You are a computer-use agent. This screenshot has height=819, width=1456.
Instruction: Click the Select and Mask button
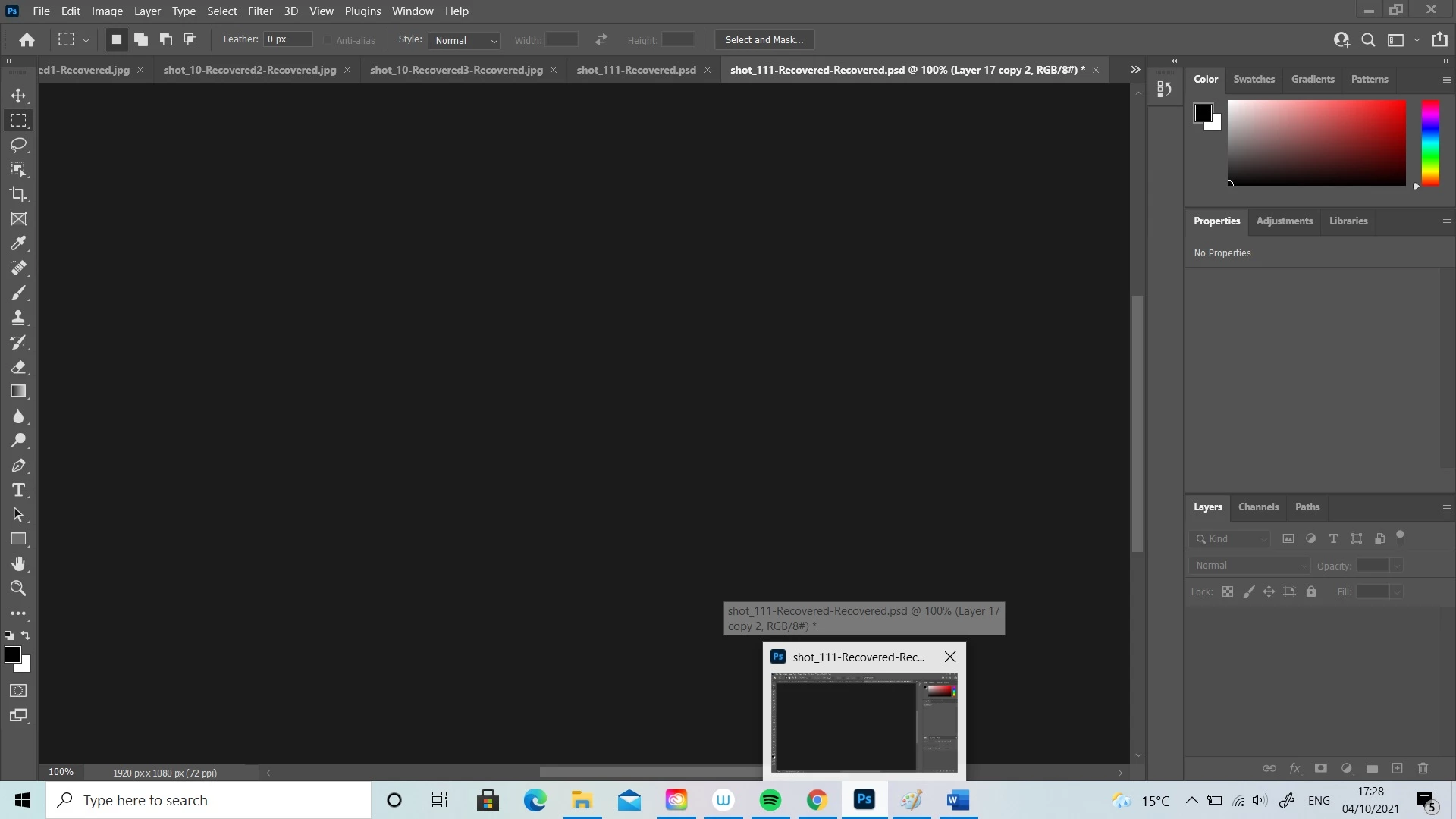tap(764, 39)
